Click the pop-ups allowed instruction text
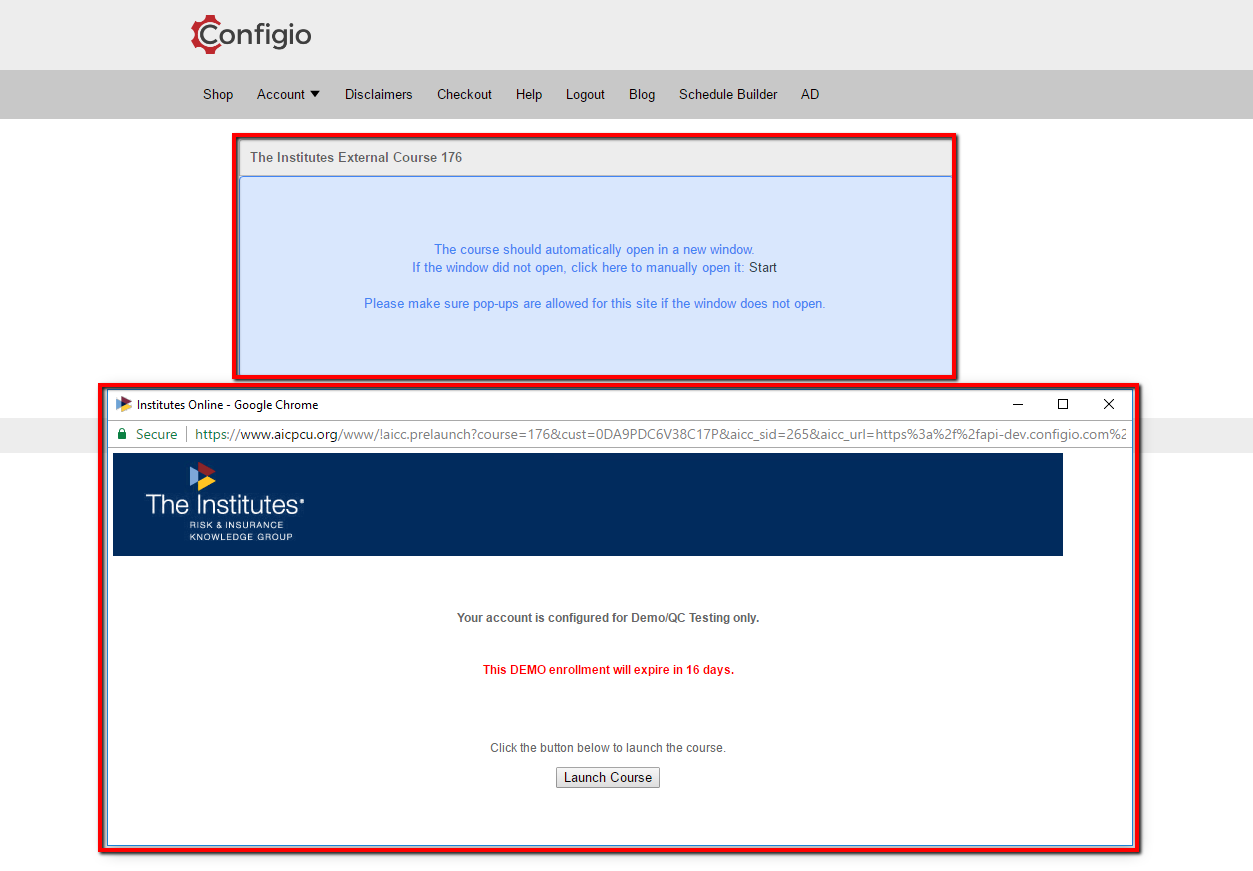 tap(595, 304)
